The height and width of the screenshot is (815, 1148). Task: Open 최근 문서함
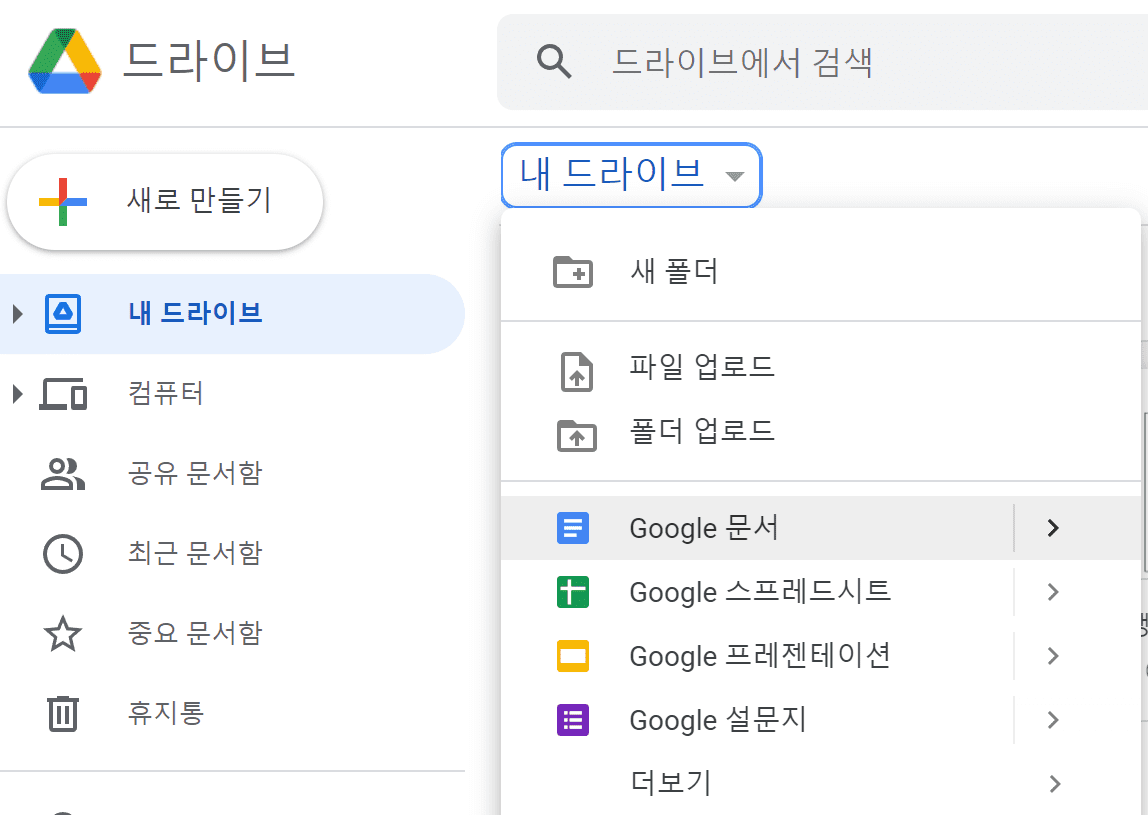click(232, 554)
